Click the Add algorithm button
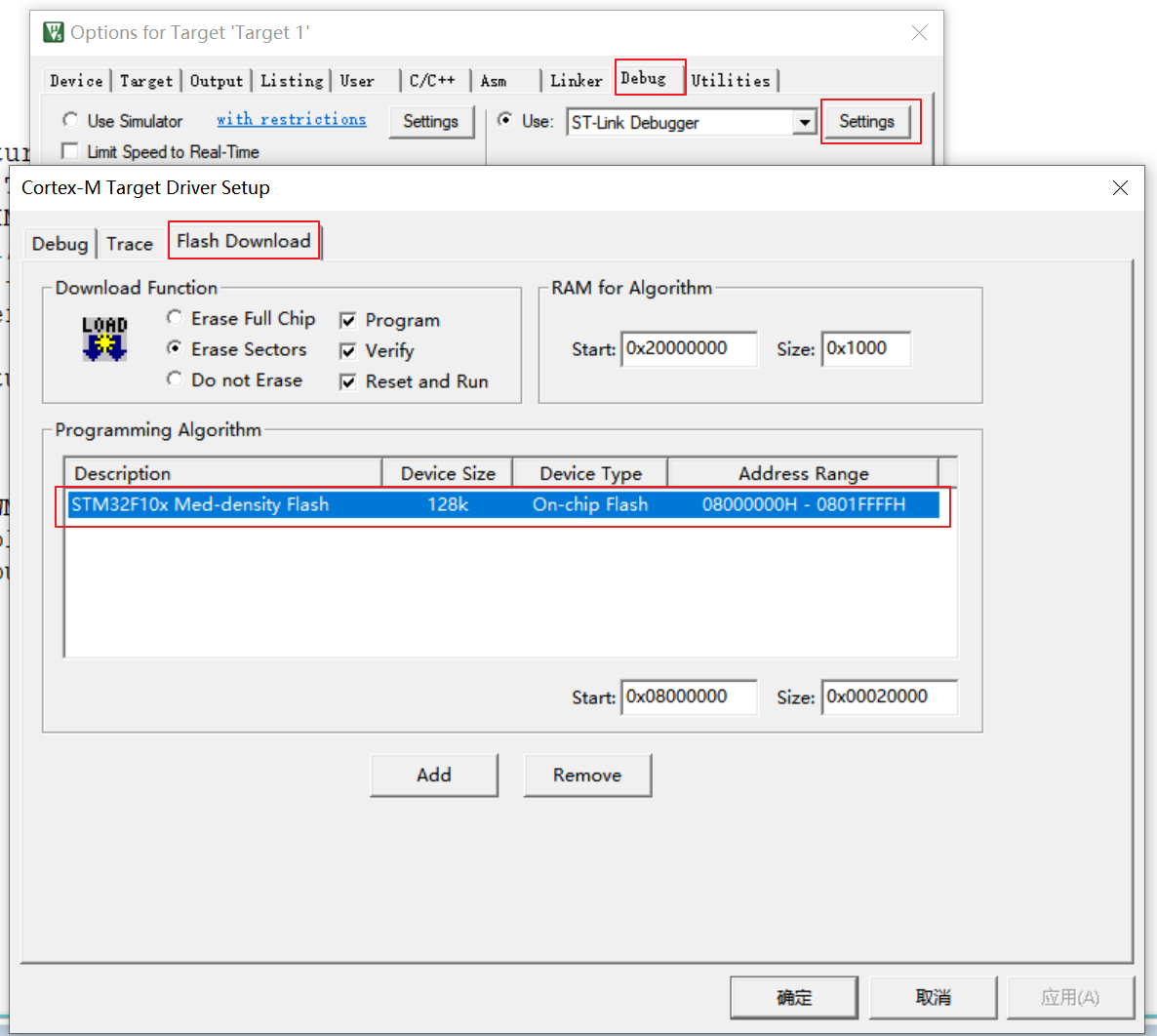 click(434, 775)
